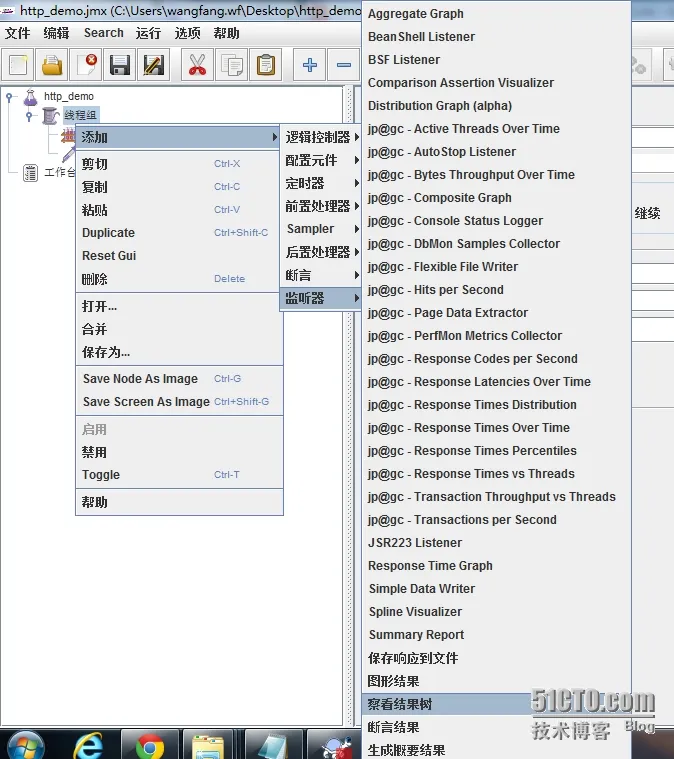Select the 线程组 tree item
Image resolution: width=674 pixels, height=759 pixels.
pos(81,115)
